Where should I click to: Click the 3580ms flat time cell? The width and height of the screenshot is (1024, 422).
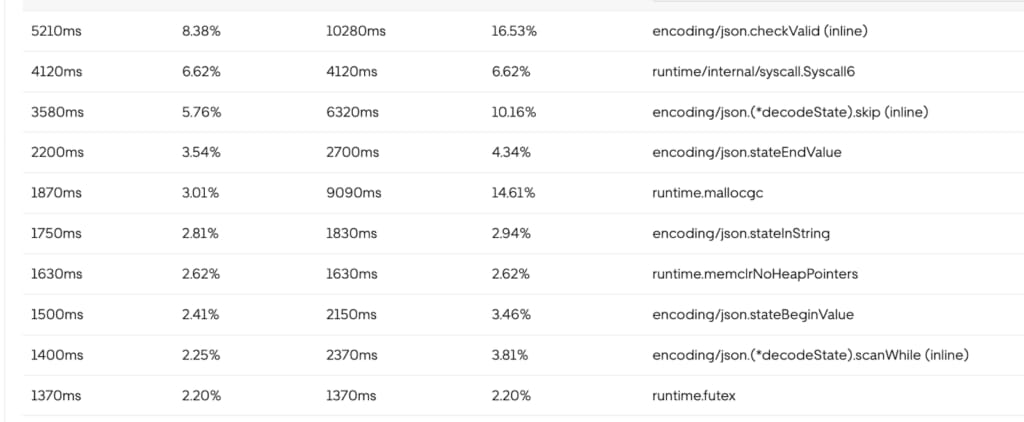click(x=57, y=112)
